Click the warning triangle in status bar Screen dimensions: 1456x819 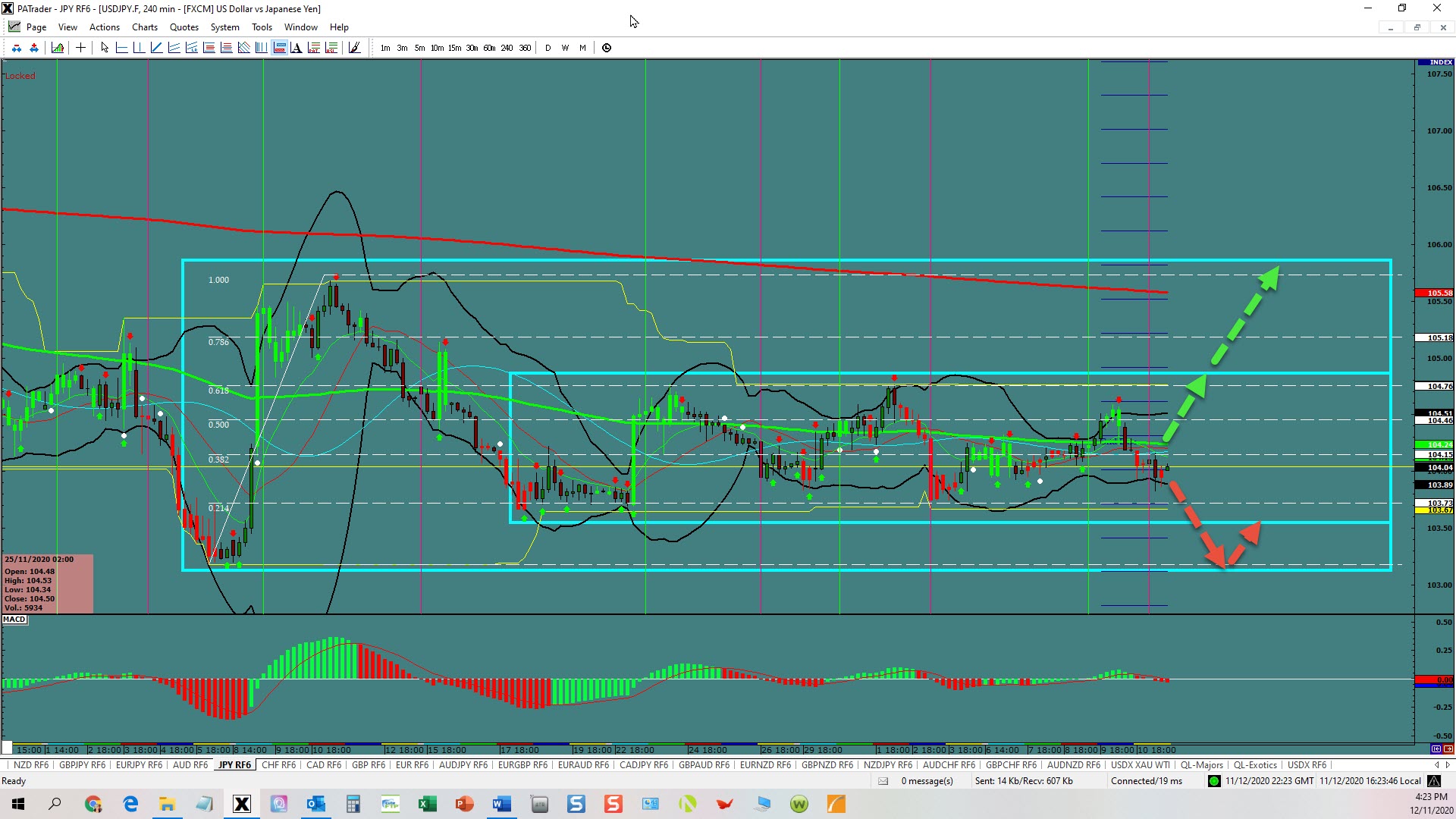tap(1433, 781)
